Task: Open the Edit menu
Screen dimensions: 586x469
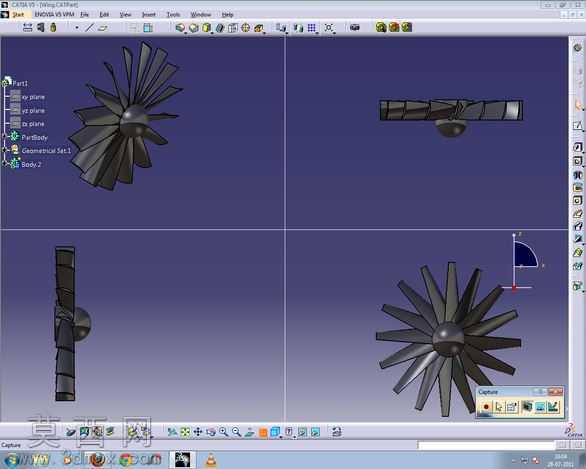Action: (104, 15)
